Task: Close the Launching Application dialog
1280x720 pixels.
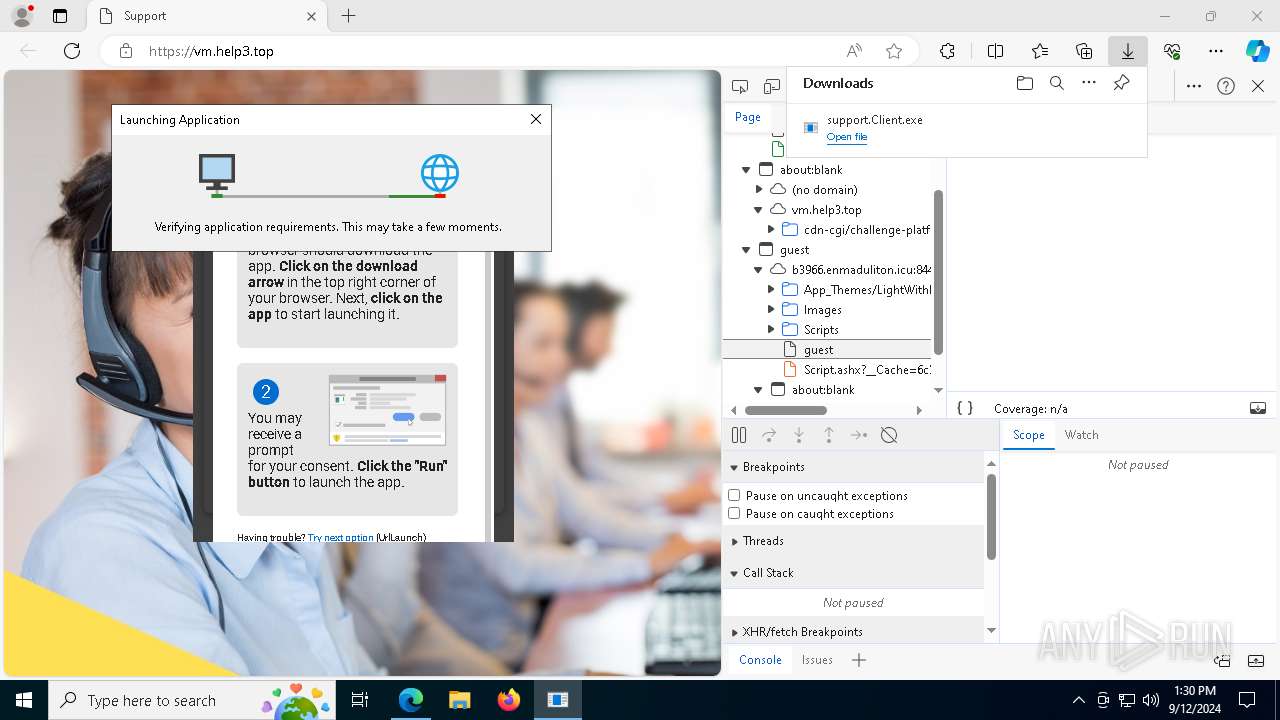Action: coord(536,119)
